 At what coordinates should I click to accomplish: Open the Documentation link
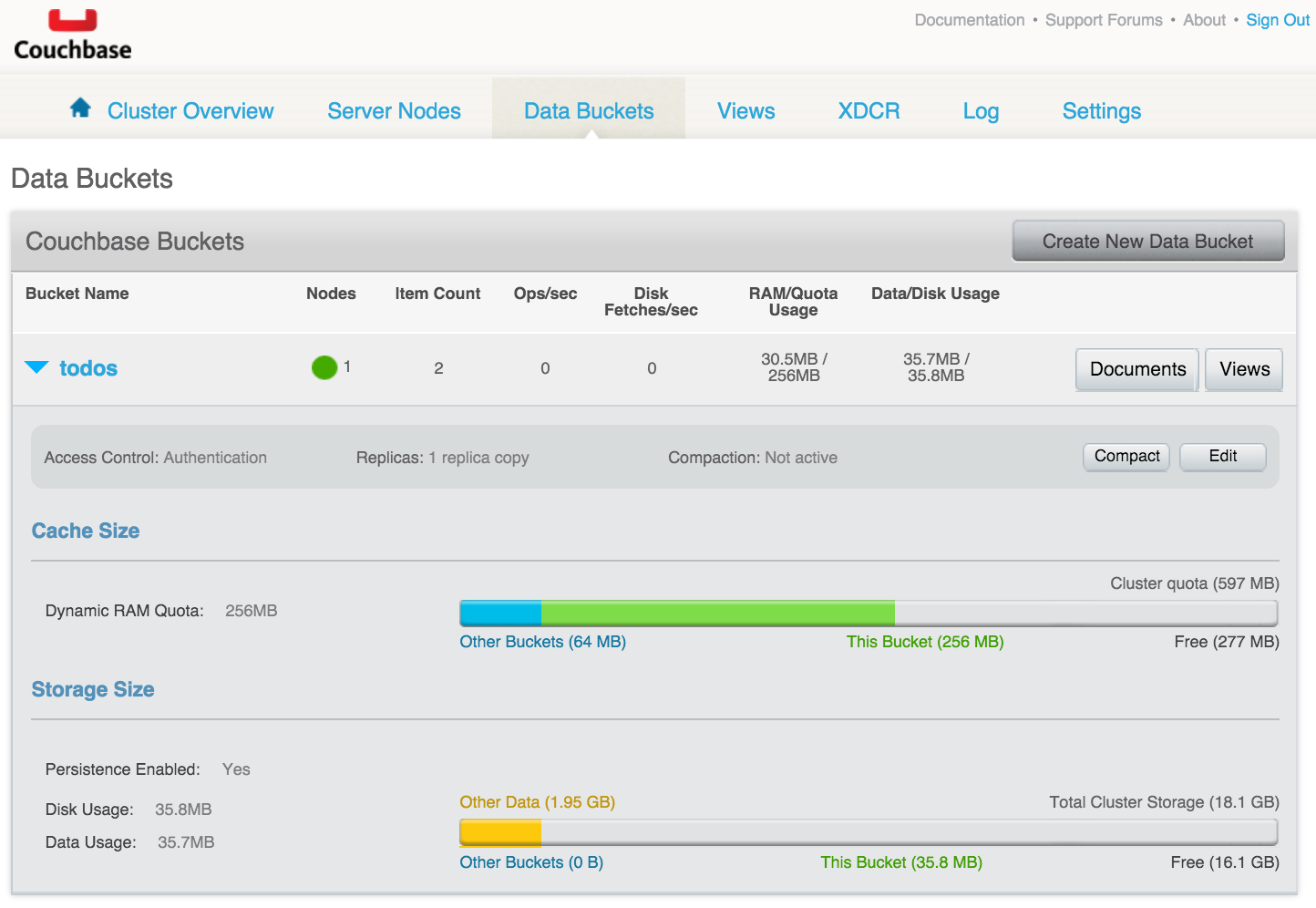pyautogui.click(x=970, y=20)
